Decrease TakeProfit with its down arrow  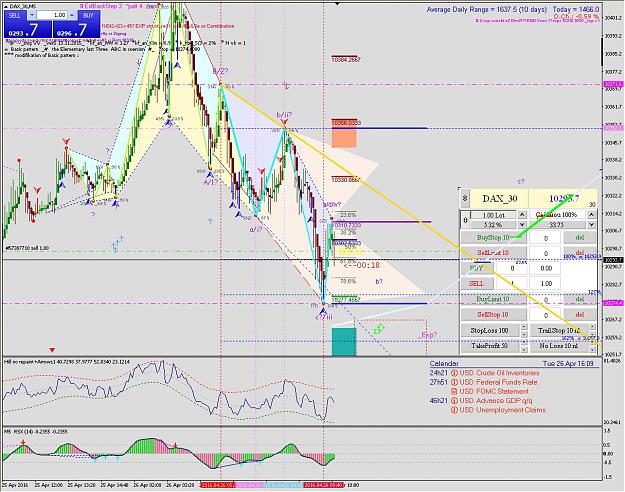[524, 349]
